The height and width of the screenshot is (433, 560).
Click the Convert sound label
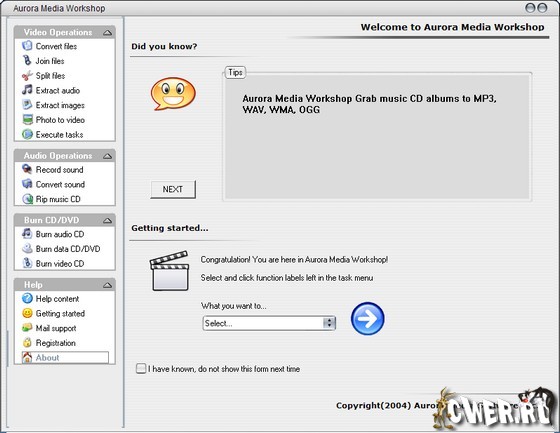coord(60,184)
